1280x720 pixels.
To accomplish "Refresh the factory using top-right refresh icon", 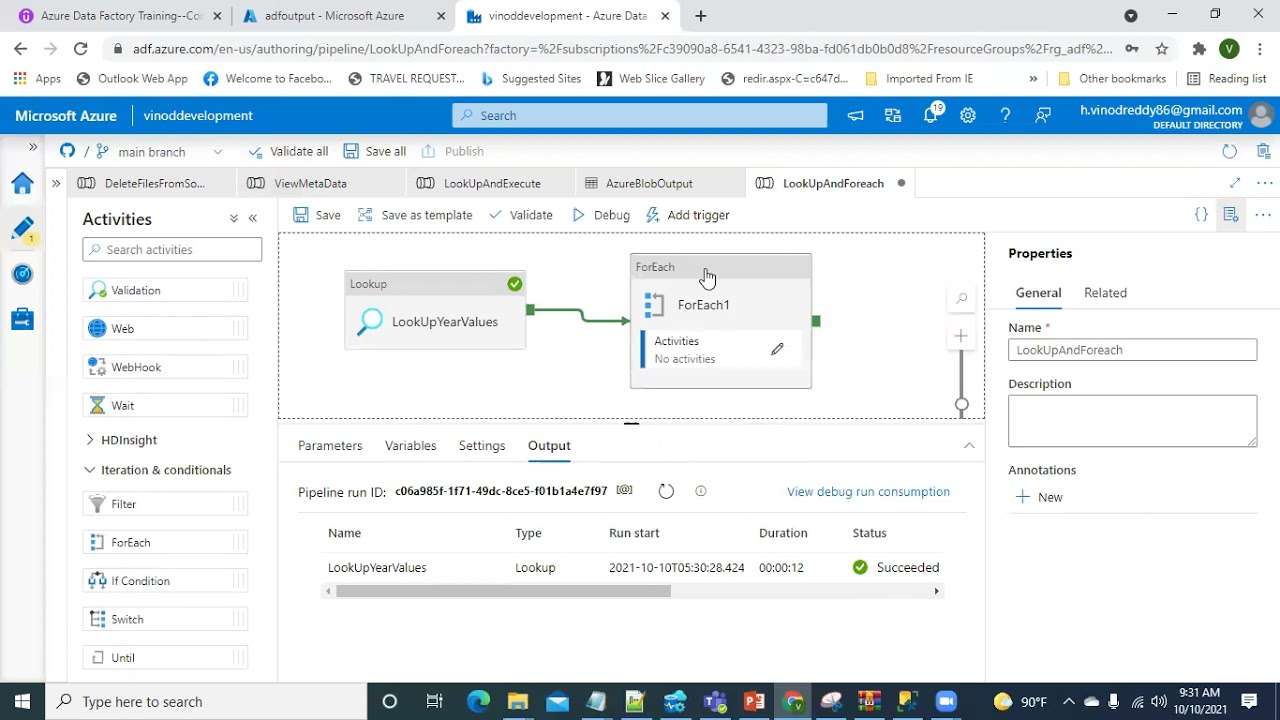I will coord(1229,151).
